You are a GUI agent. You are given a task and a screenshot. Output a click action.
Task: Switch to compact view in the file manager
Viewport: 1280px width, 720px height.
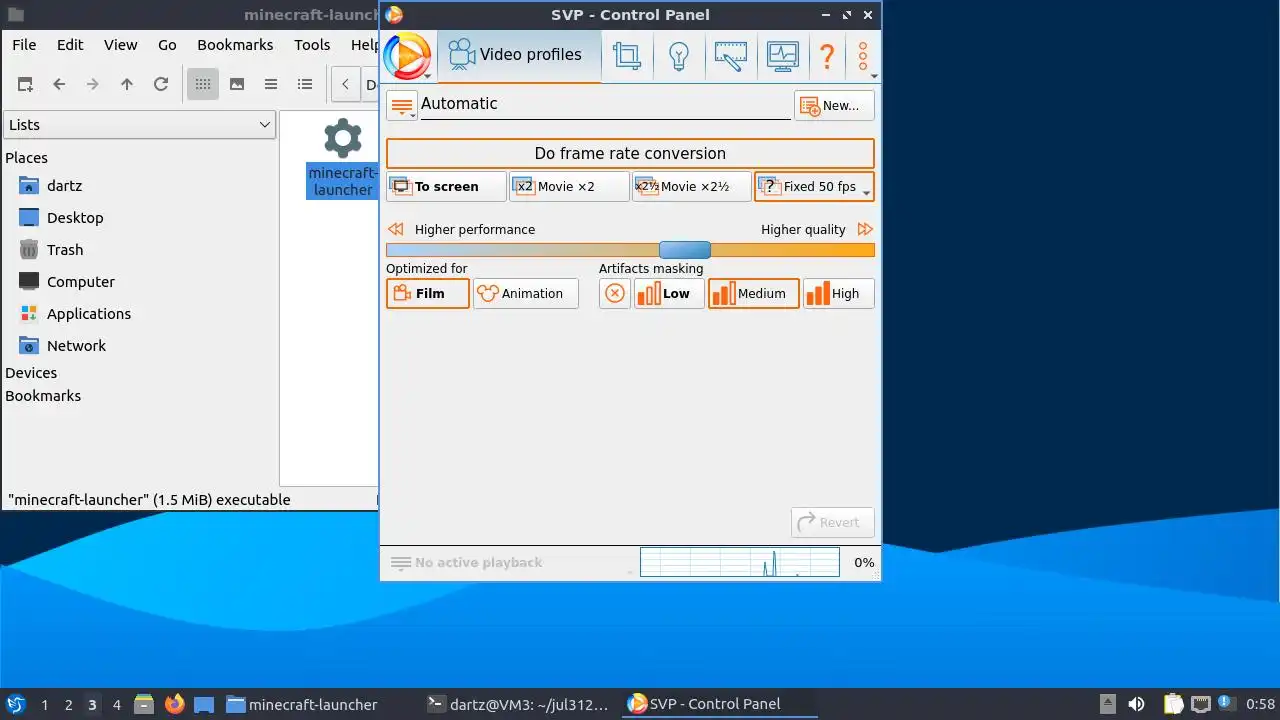(x=271, y=84)
